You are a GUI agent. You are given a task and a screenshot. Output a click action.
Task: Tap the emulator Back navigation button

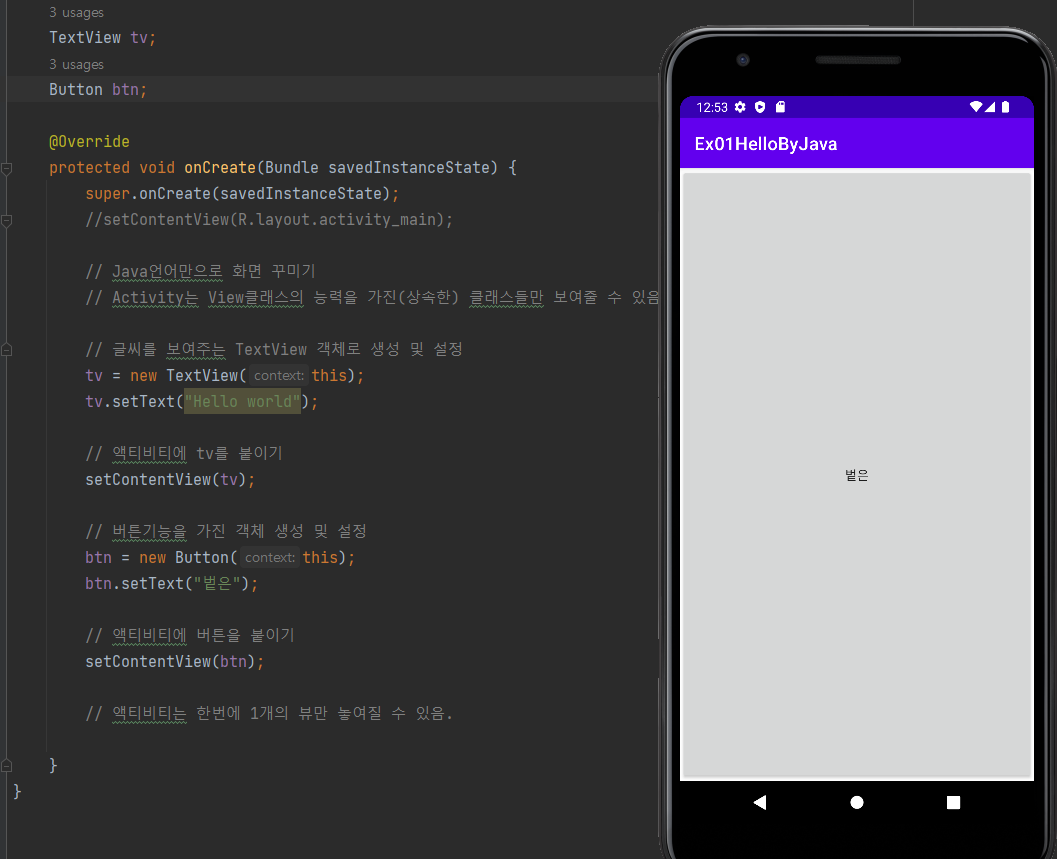(760, 802)
